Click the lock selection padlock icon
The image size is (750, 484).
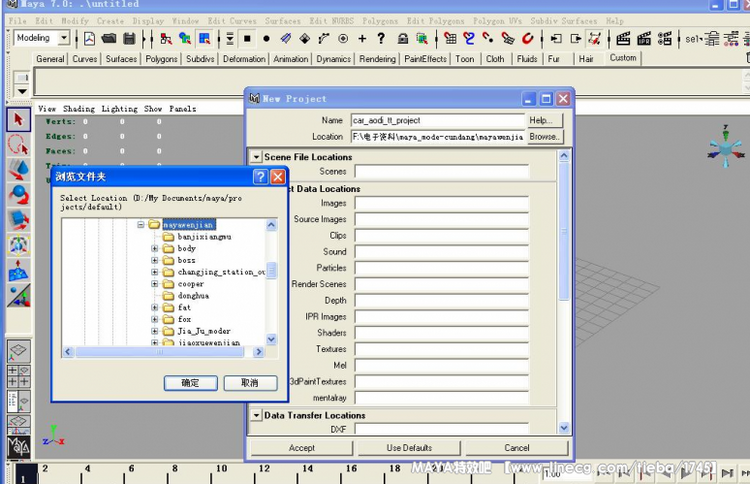click(403, 39)
